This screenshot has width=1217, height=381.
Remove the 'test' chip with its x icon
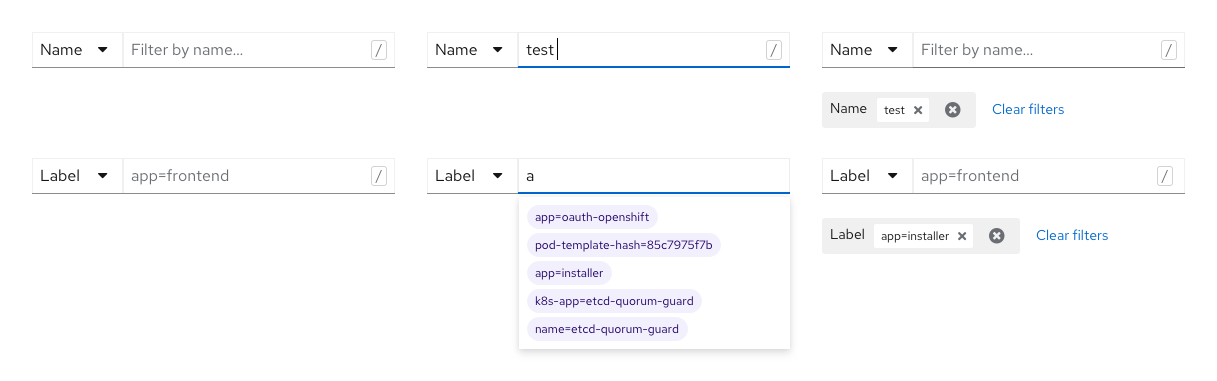tap(918, 110)
